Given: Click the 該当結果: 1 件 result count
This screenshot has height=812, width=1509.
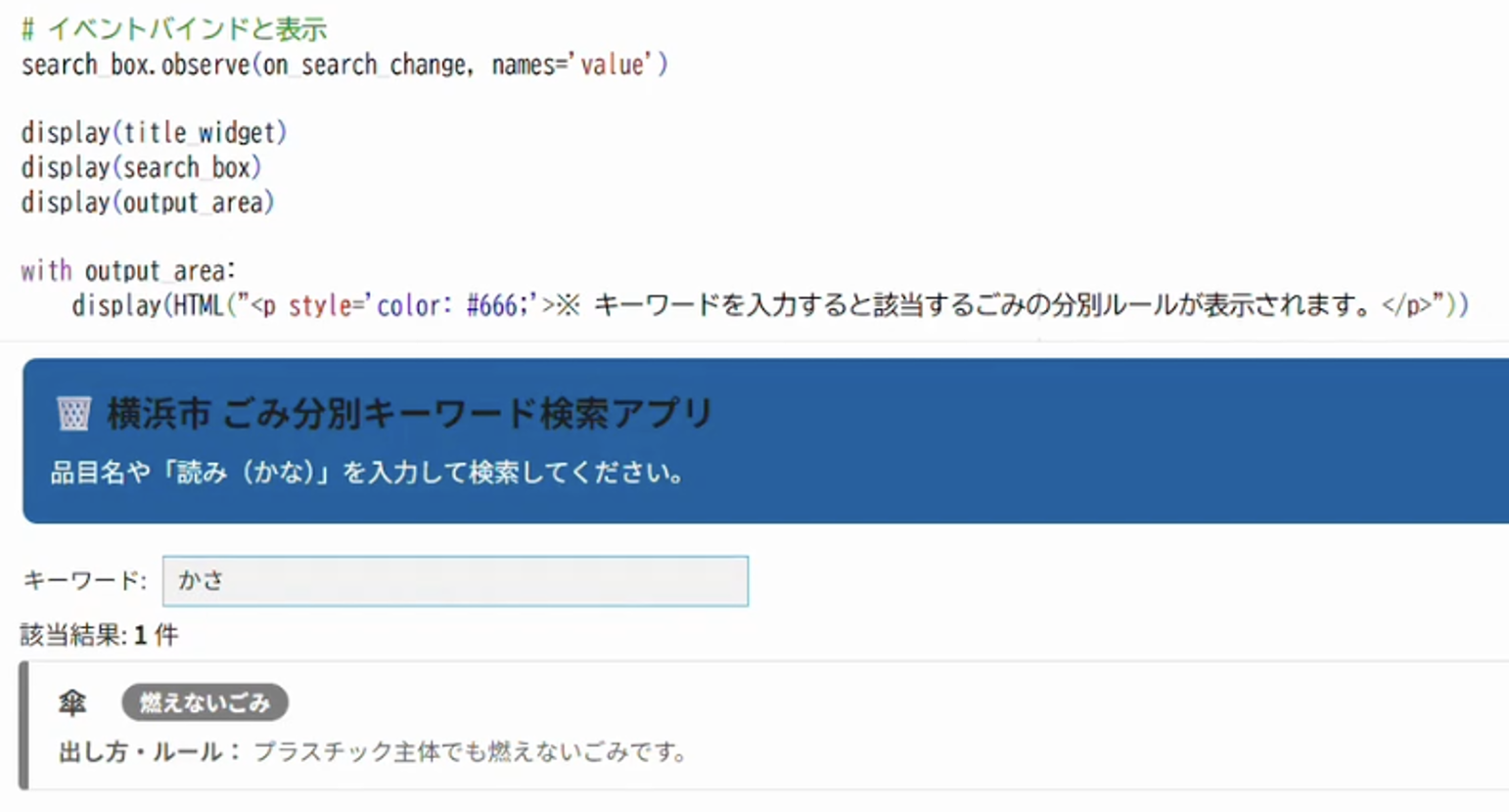Looking at the screenshot, I should click(x=99, y=636).
